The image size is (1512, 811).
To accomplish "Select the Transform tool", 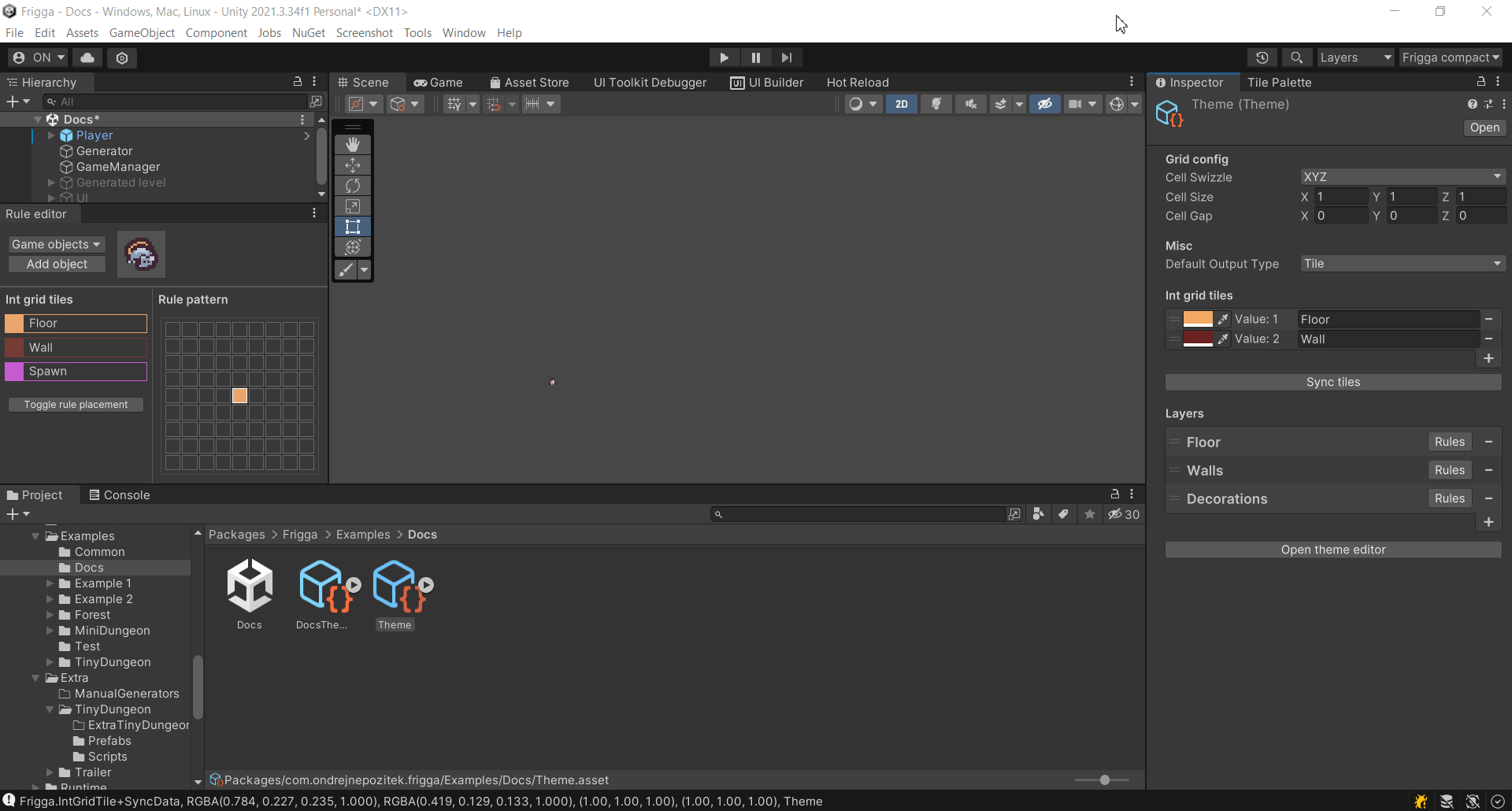I will pos(353,246).
